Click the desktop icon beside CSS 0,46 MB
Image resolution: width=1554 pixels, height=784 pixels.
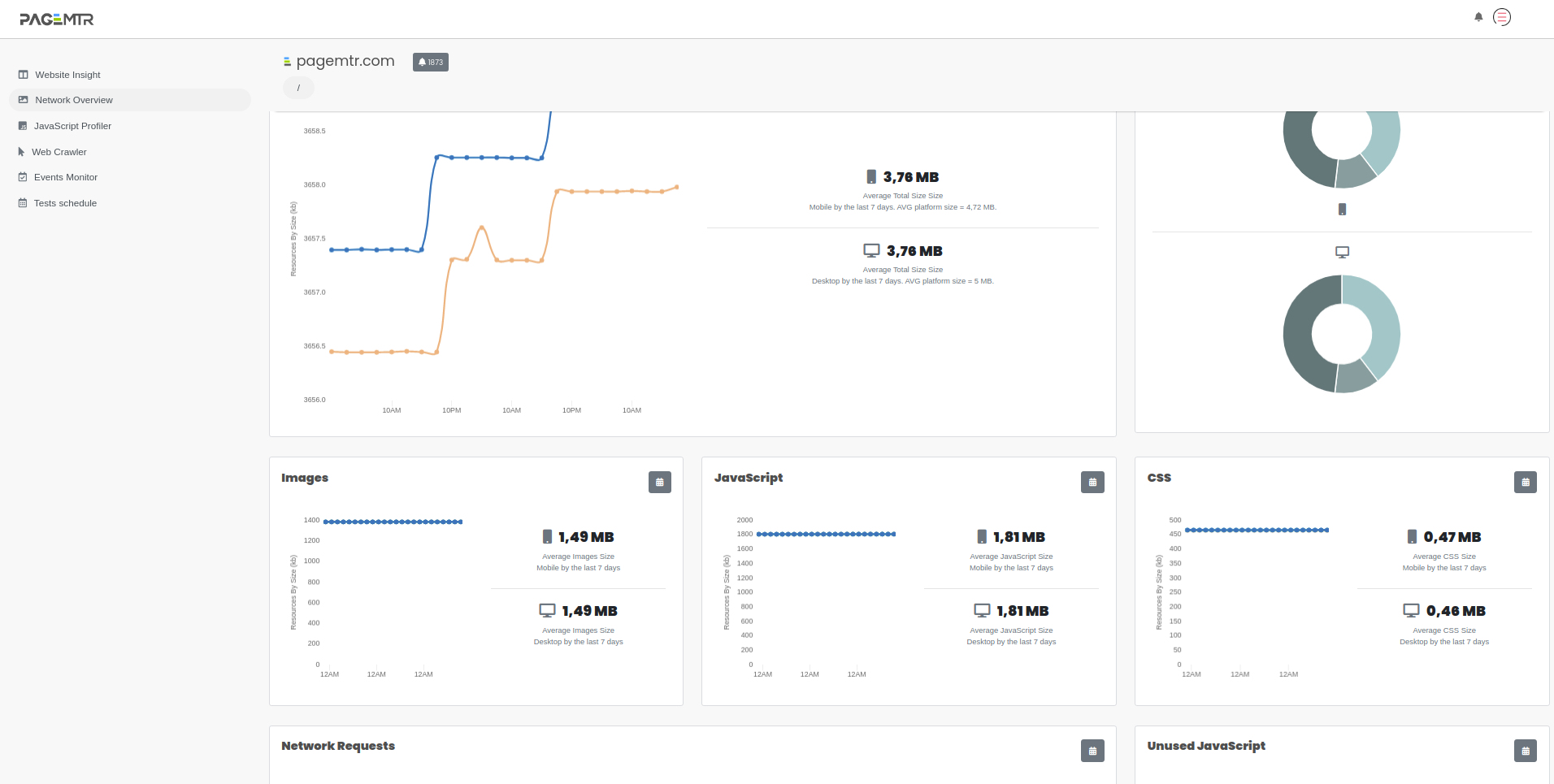[1411, 610]
